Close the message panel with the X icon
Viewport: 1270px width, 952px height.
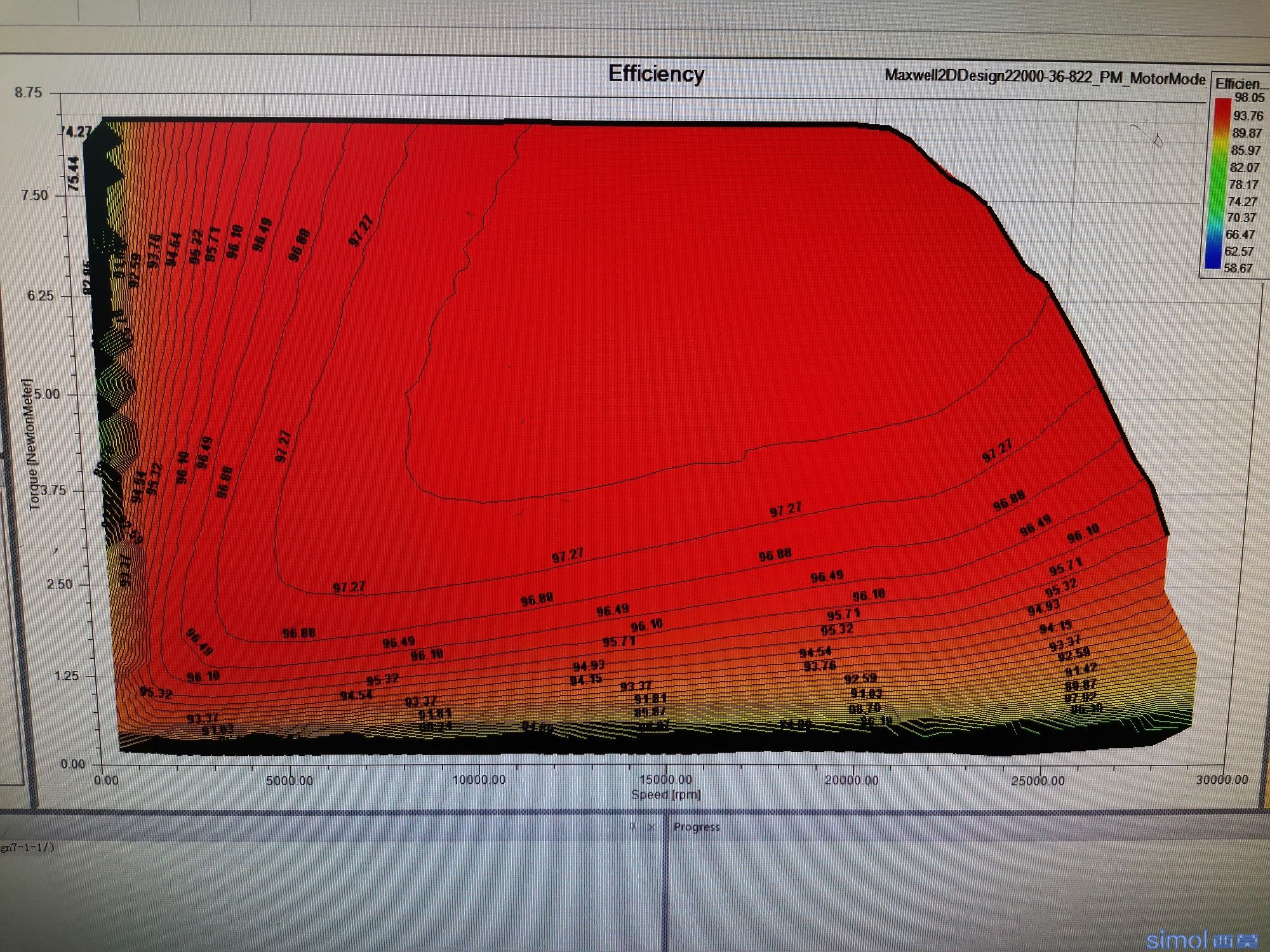[x=652, y=826]
